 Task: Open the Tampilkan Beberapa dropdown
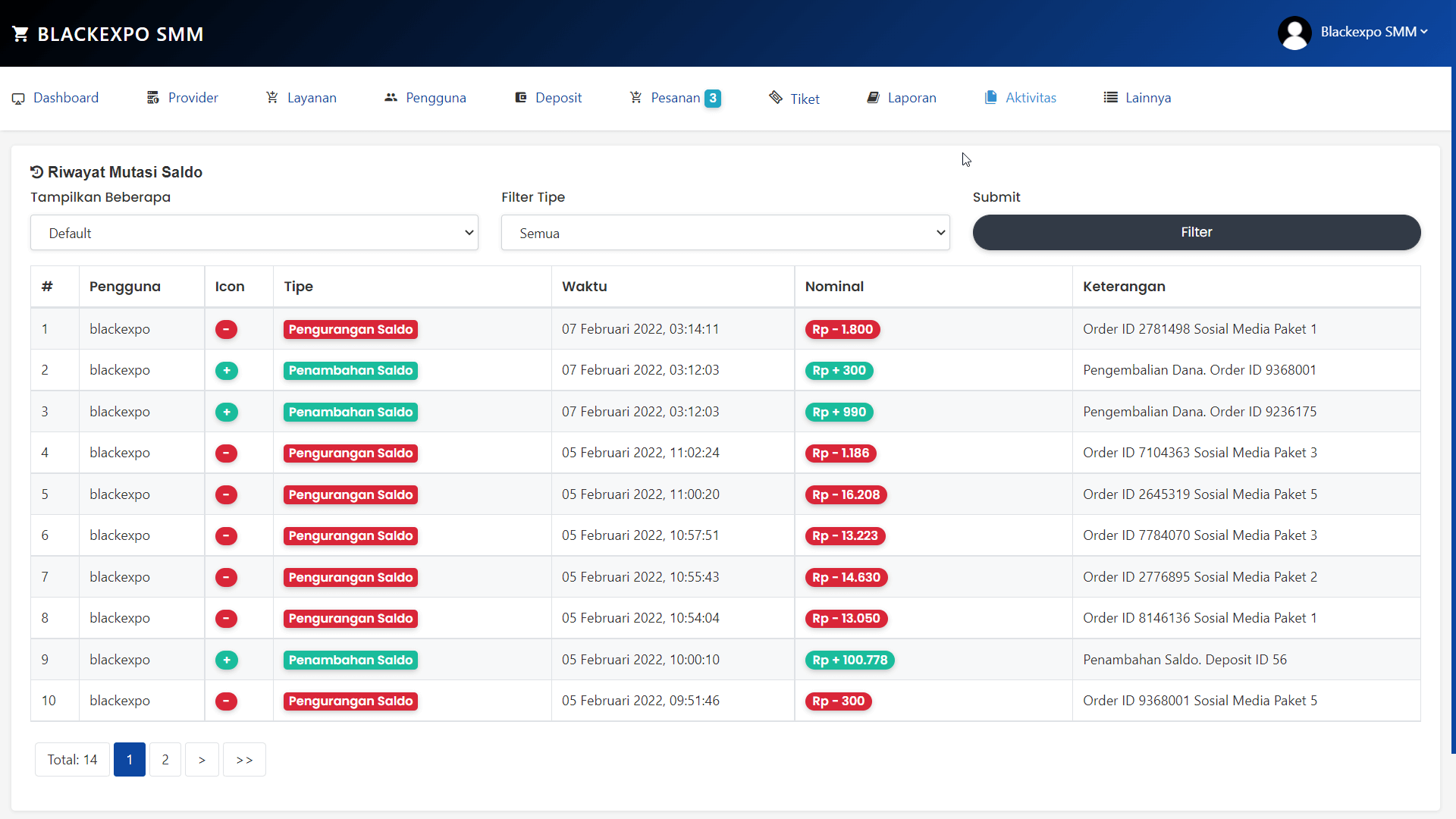254,233
